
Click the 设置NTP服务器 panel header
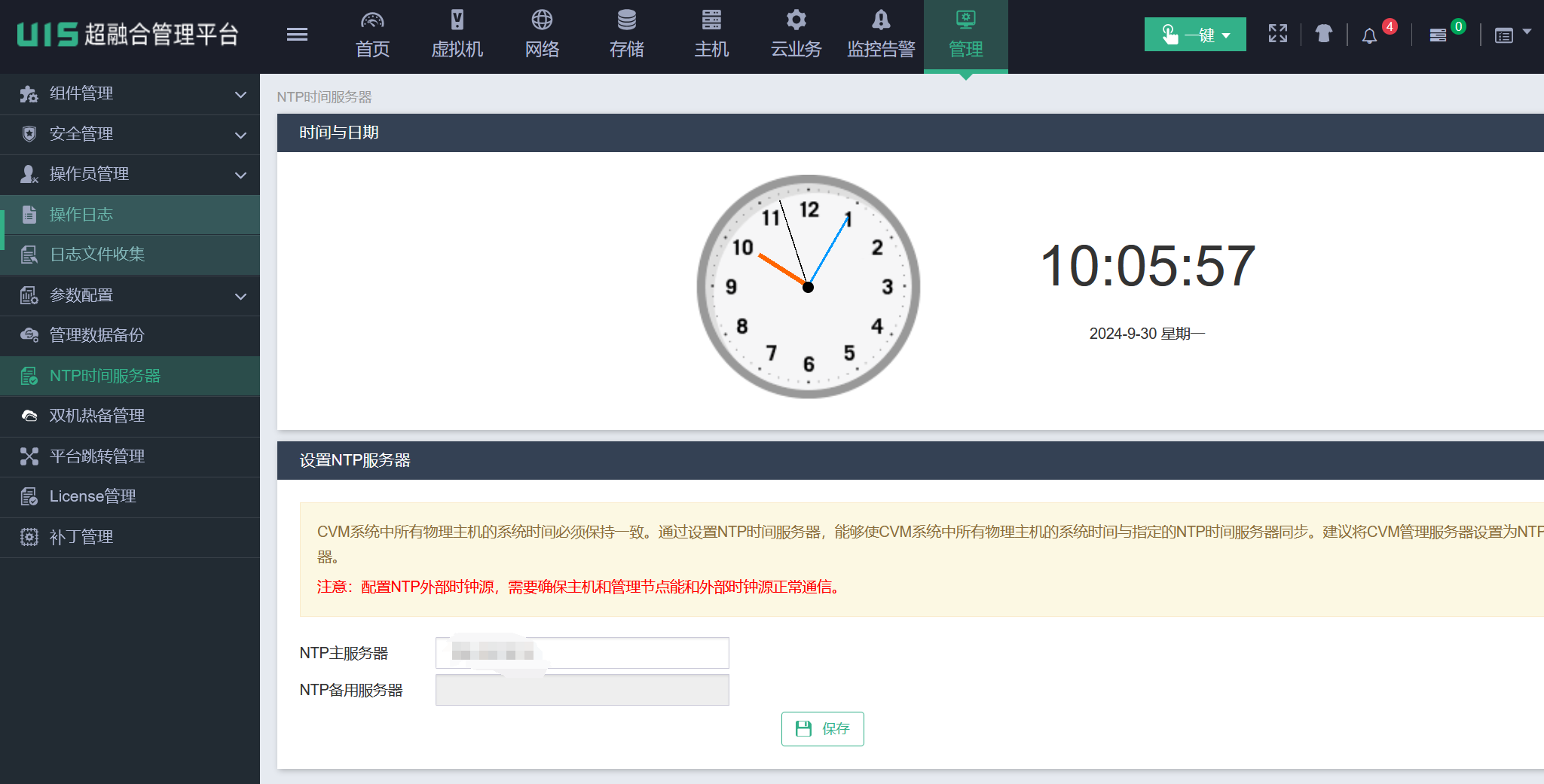(910, 460)
